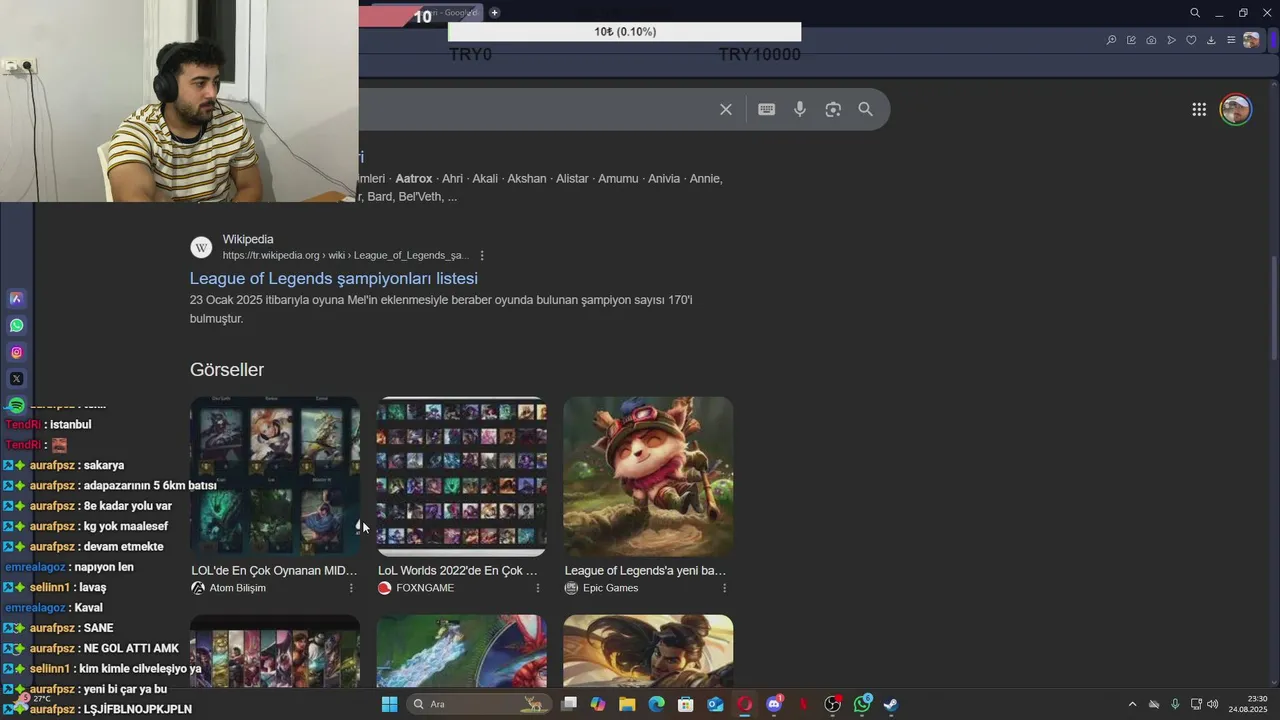1280x720 pixels.
Task: Open the Wikipedia source URL line
Action: click(345, 255)
